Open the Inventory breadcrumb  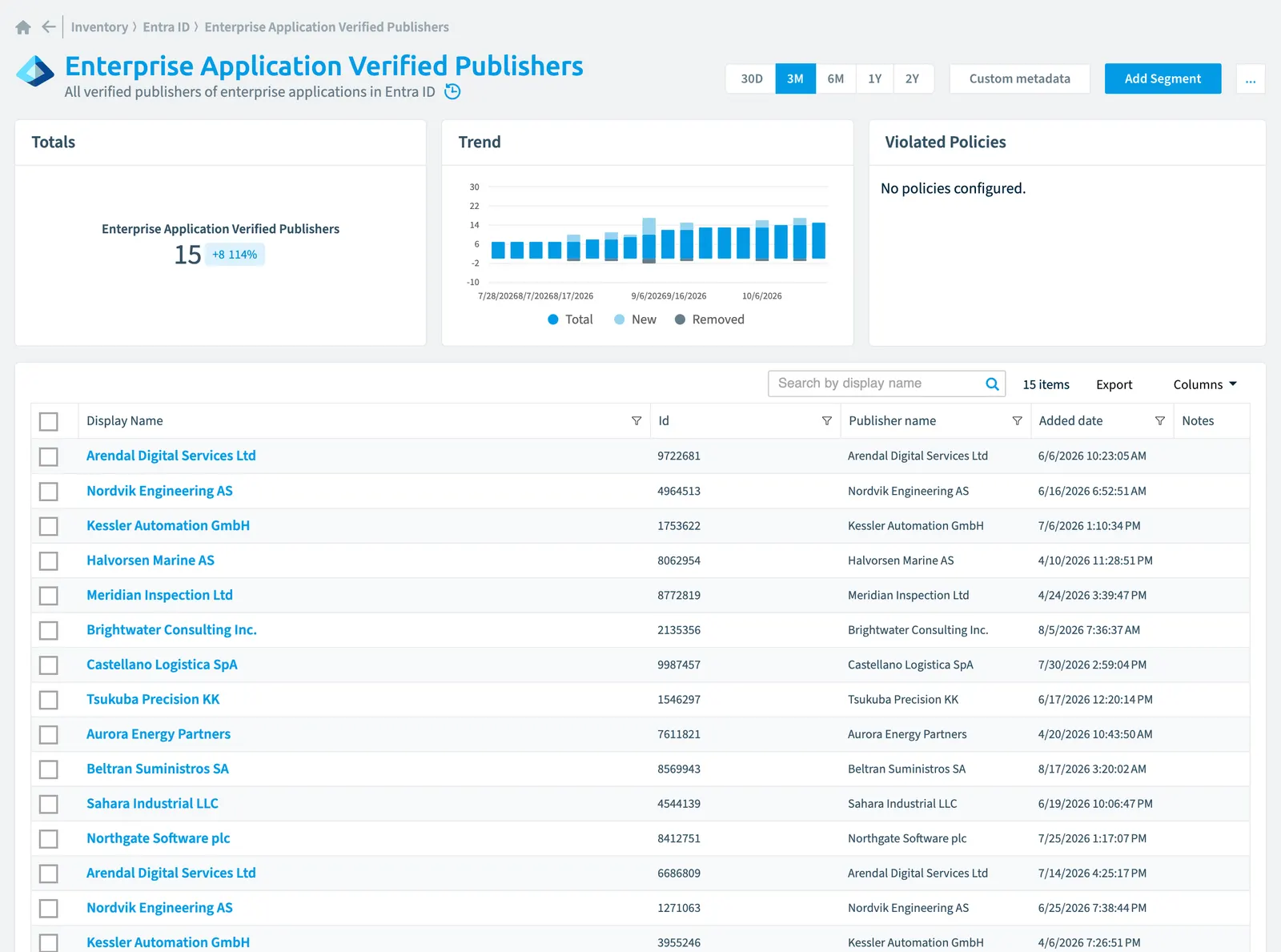coord(99,27)
